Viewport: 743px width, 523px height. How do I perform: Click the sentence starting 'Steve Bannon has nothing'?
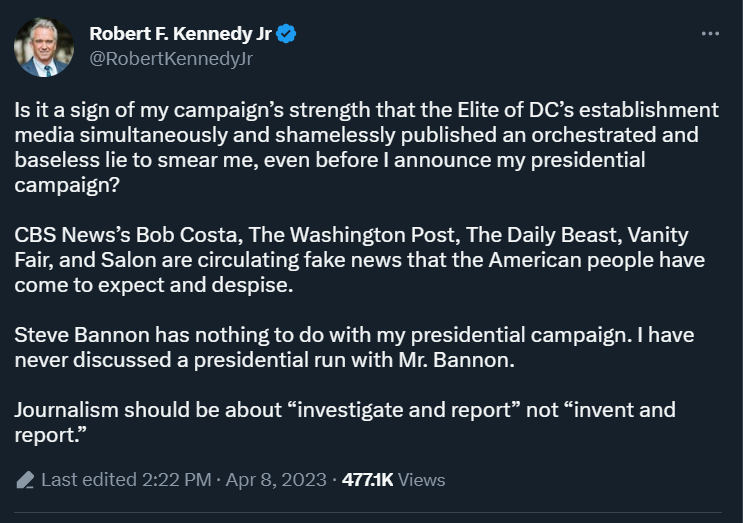pos(323,335)
